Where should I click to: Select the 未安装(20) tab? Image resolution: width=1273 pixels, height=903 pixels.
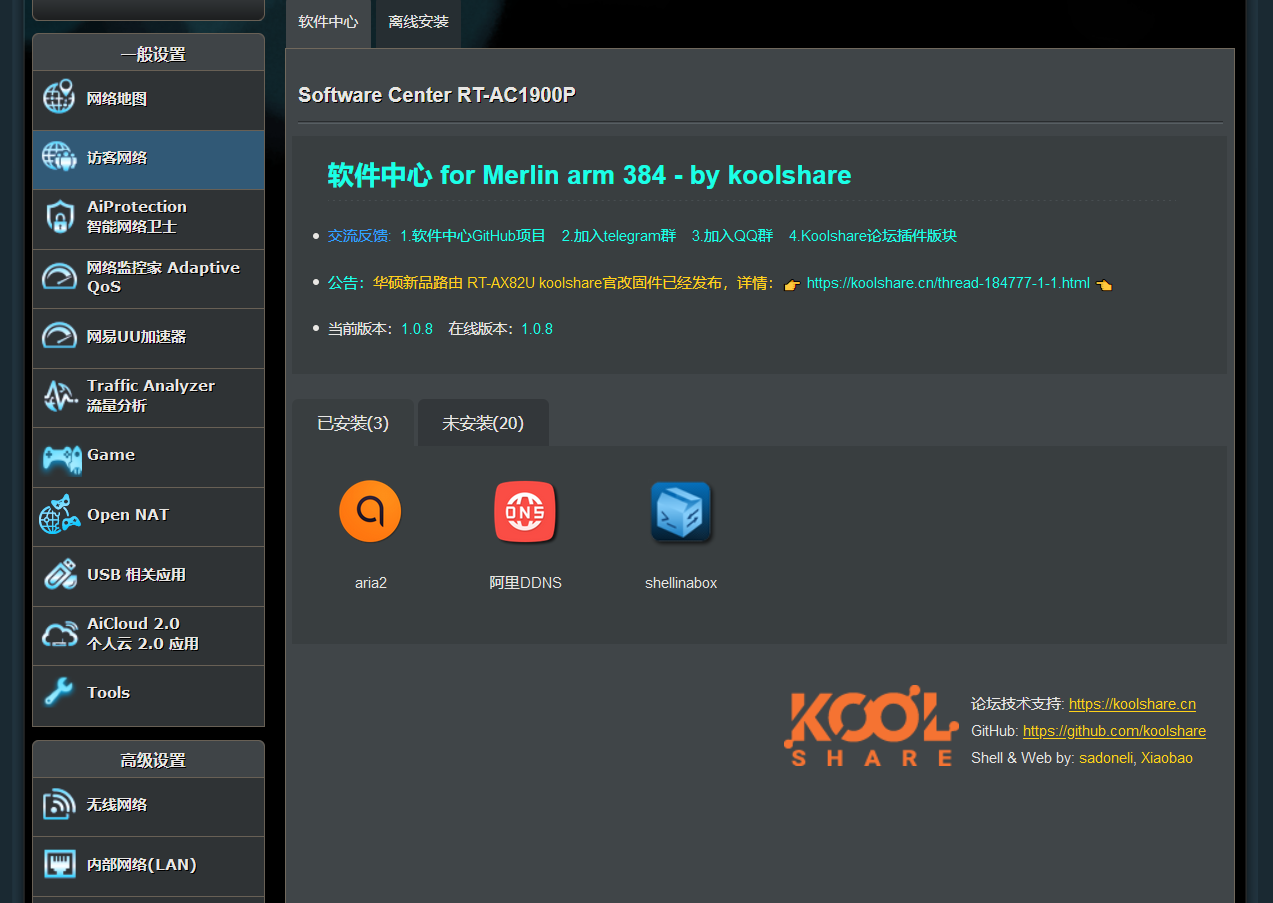point(483,423)
